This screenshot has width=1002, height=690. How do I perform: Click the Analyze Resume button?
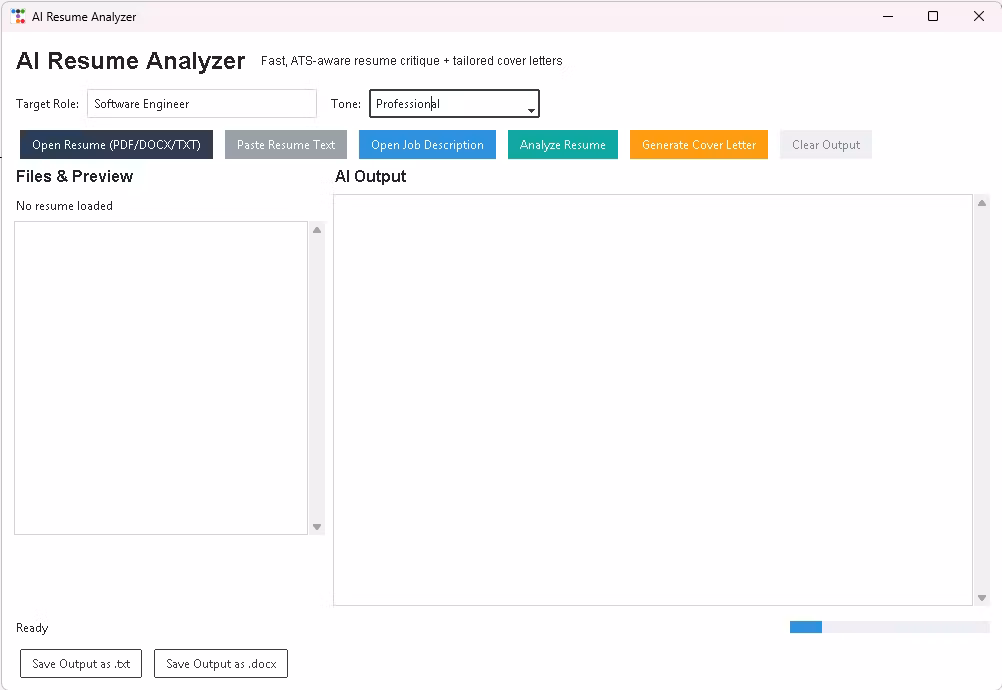pos(562,145)
